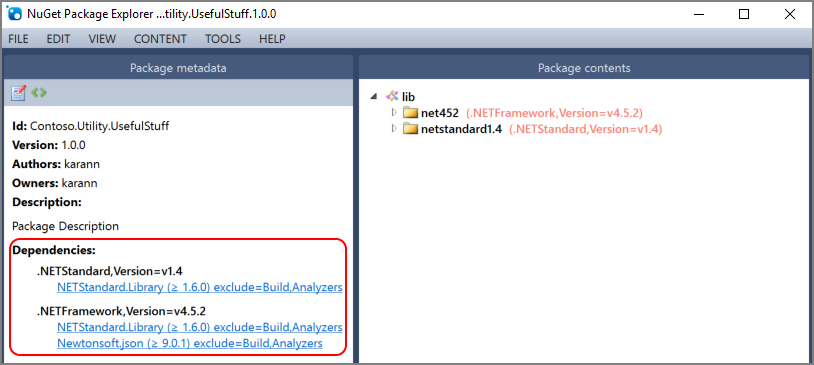Click the Package contents panel header
Viewport: 814px width, 365px height.
584,68
